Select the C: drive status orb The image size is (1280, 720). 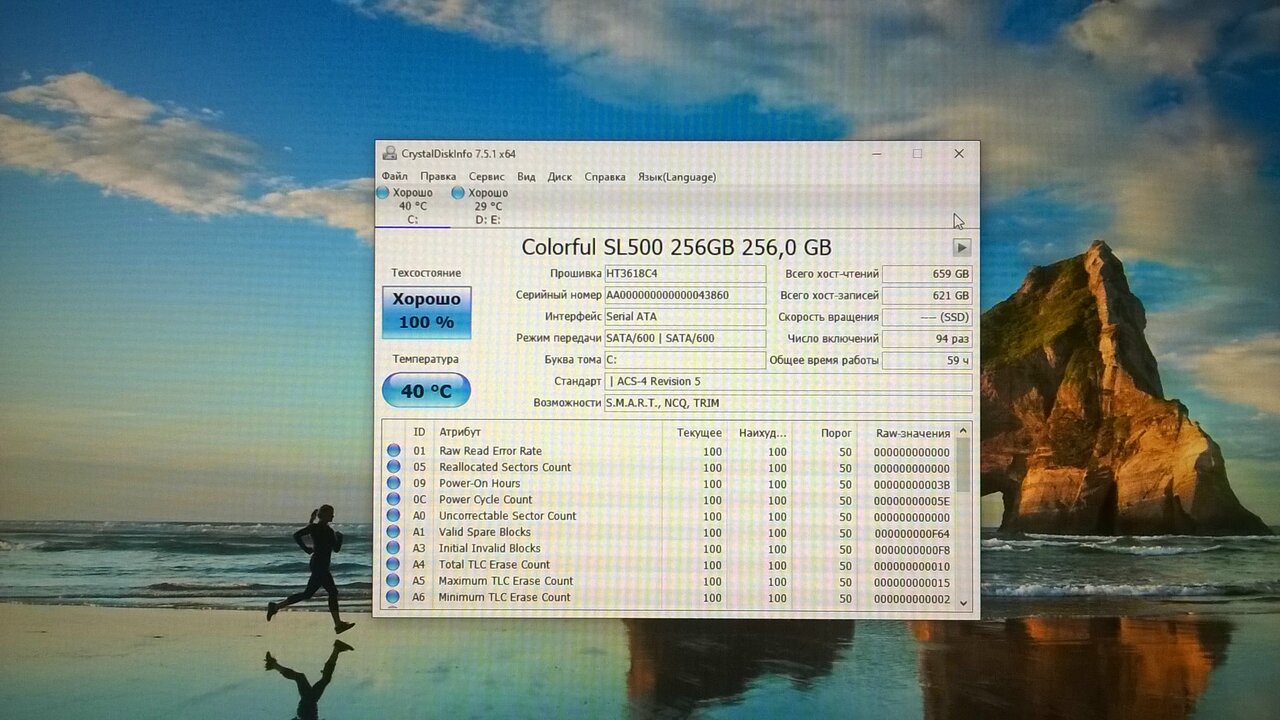pos(383,192)
